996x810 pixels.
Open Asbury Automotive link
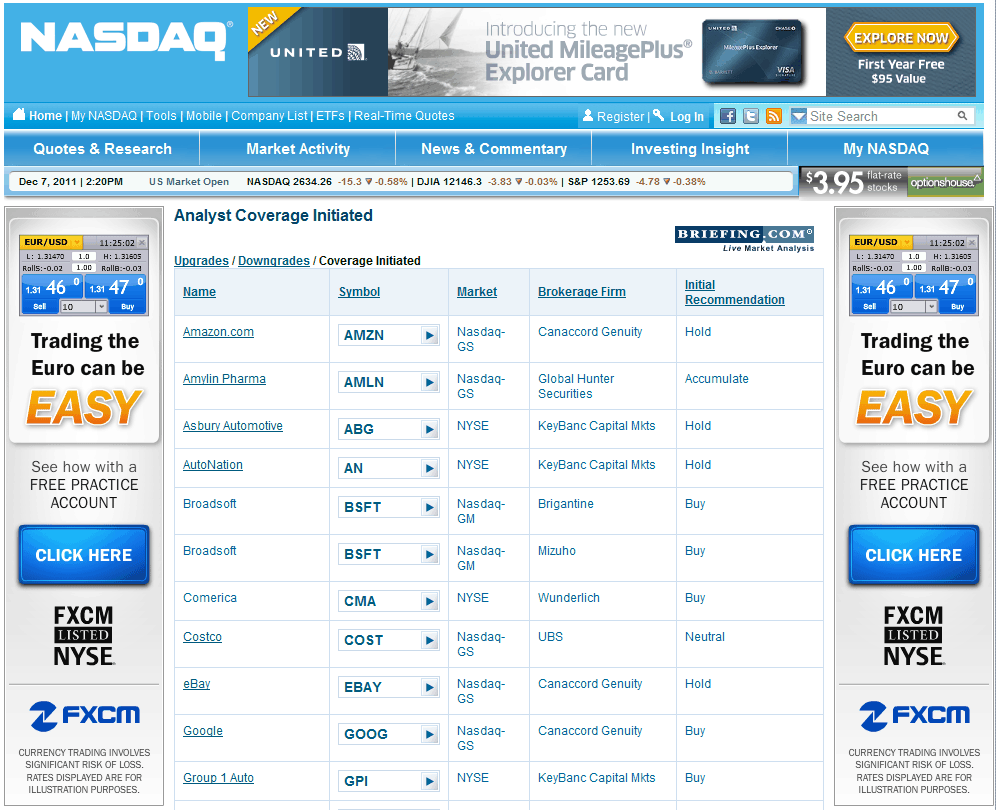point(232,426)
